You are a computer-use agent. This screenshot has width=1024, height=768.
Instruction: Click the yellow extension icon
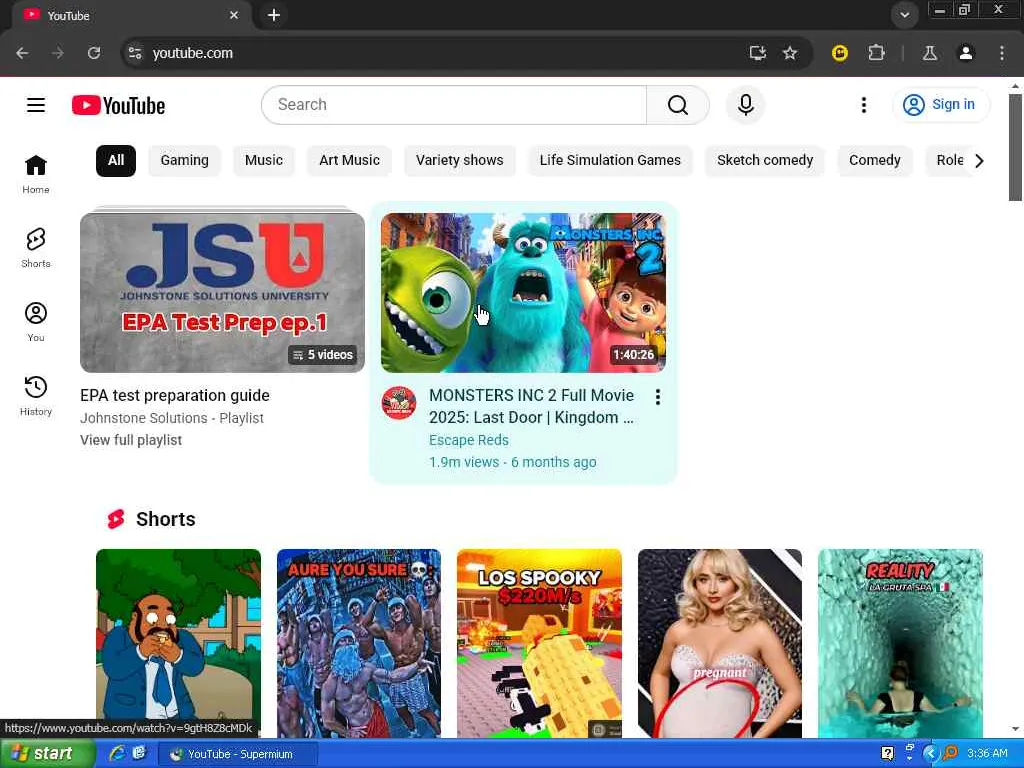click(840, 53)
